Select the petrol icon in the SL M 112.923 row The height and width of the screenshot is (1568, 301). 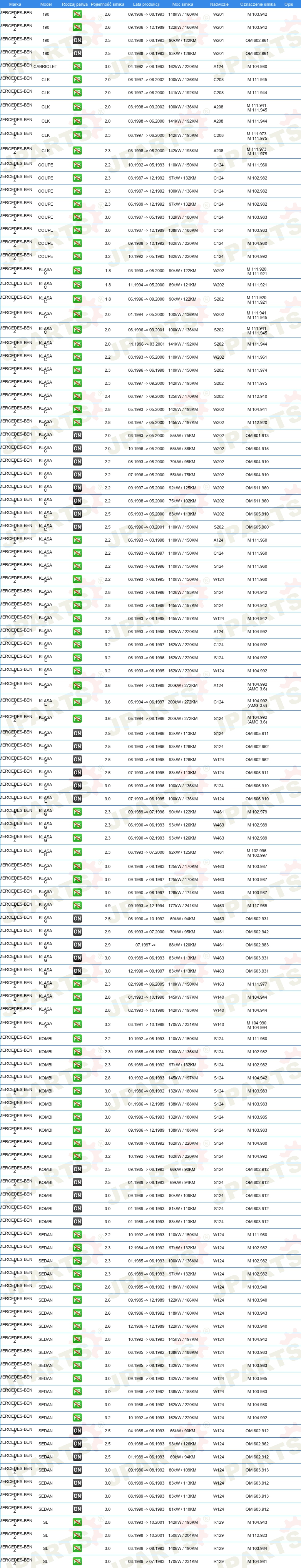[77, 1535]
